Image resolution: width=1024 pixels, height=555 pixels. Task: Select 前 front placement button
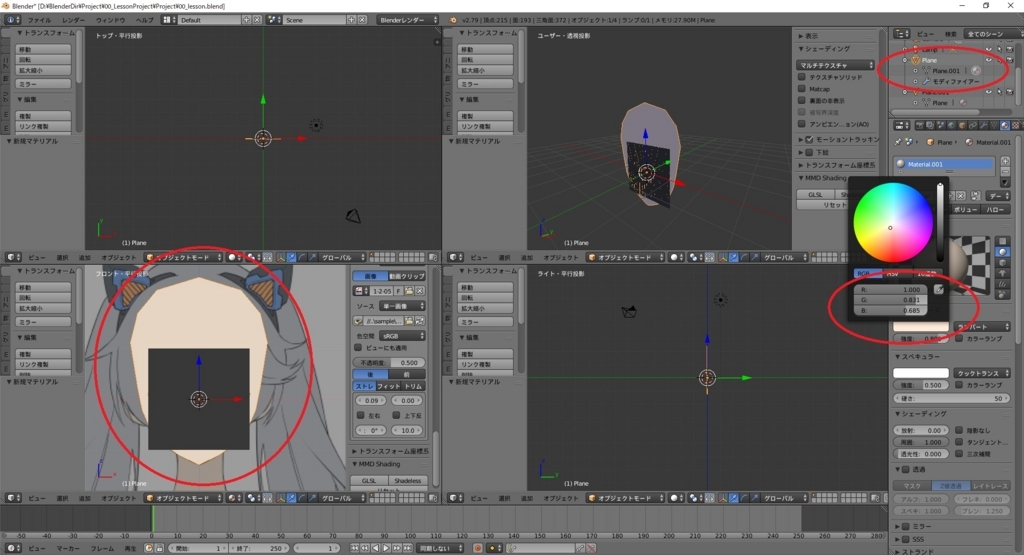click(407, 374)
